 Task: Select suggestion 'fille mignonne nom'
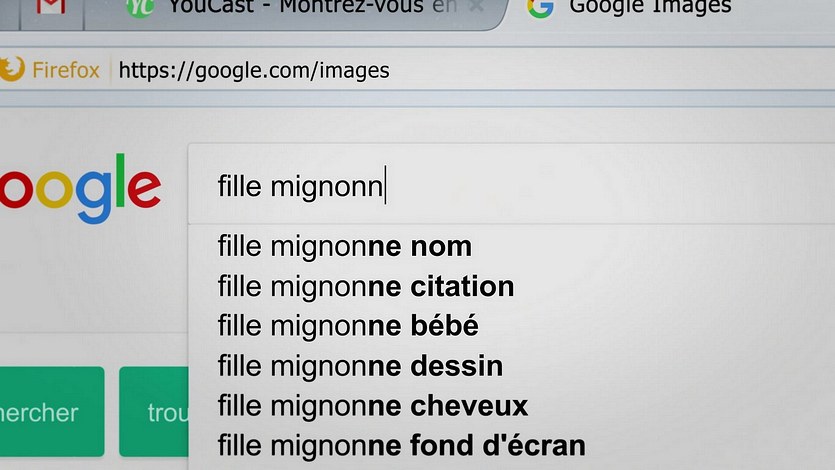click(x=345, y=246)
